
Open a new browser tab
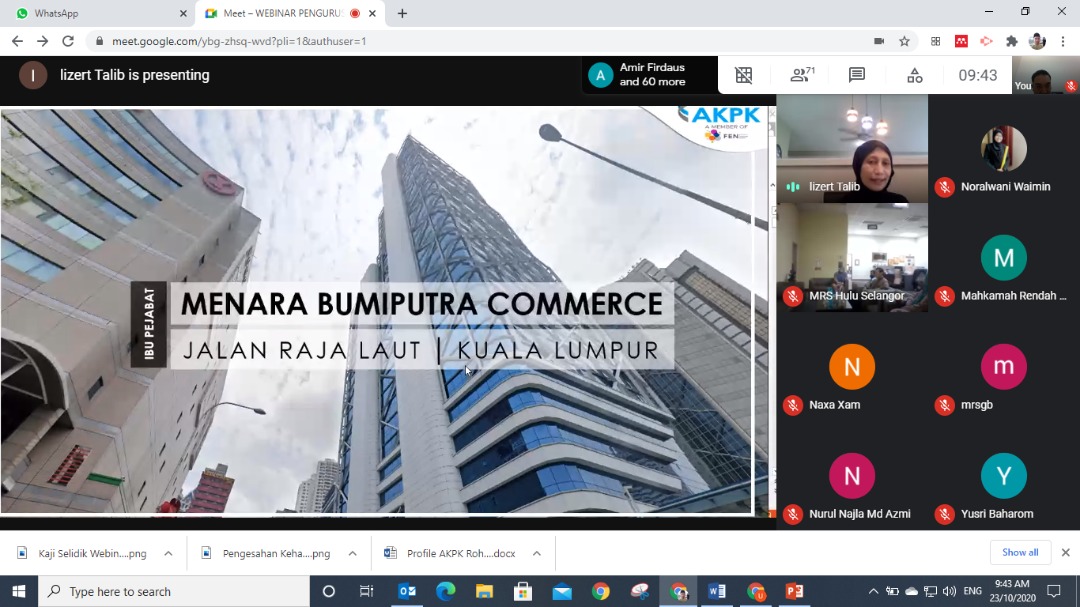pos(402,13)
